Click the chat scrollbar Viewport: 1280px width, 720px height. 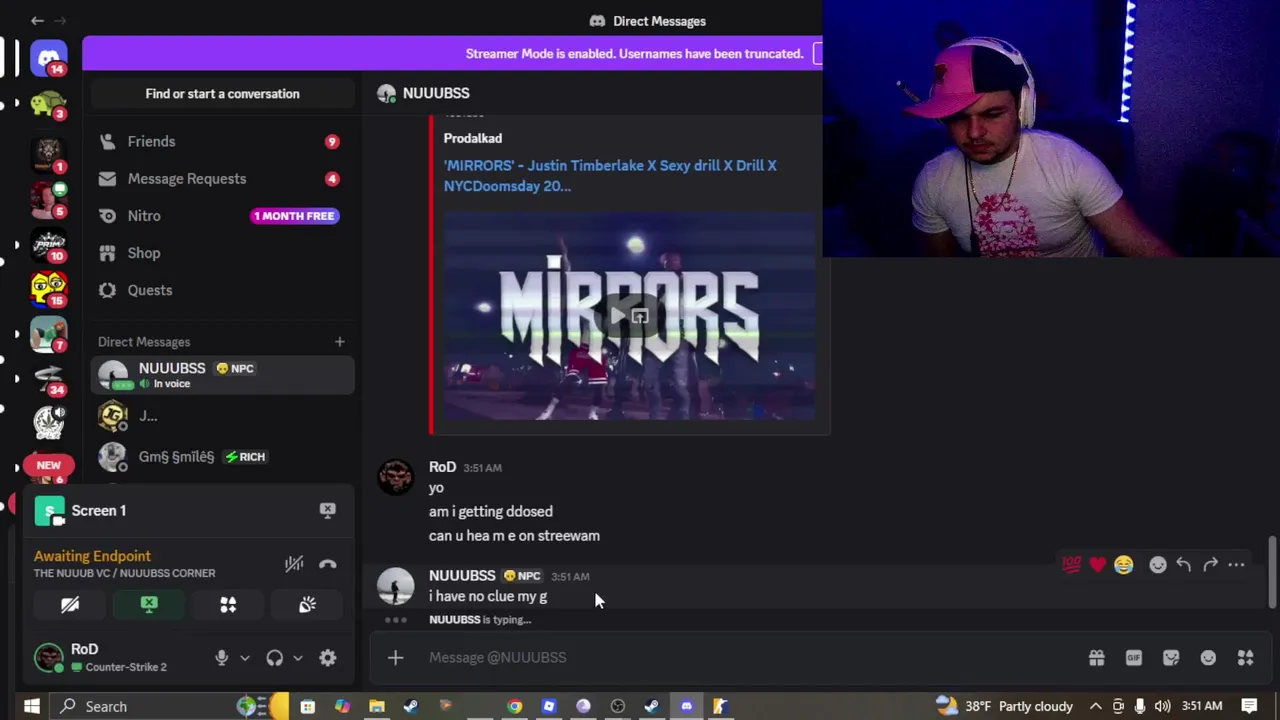pos(1272,571)
